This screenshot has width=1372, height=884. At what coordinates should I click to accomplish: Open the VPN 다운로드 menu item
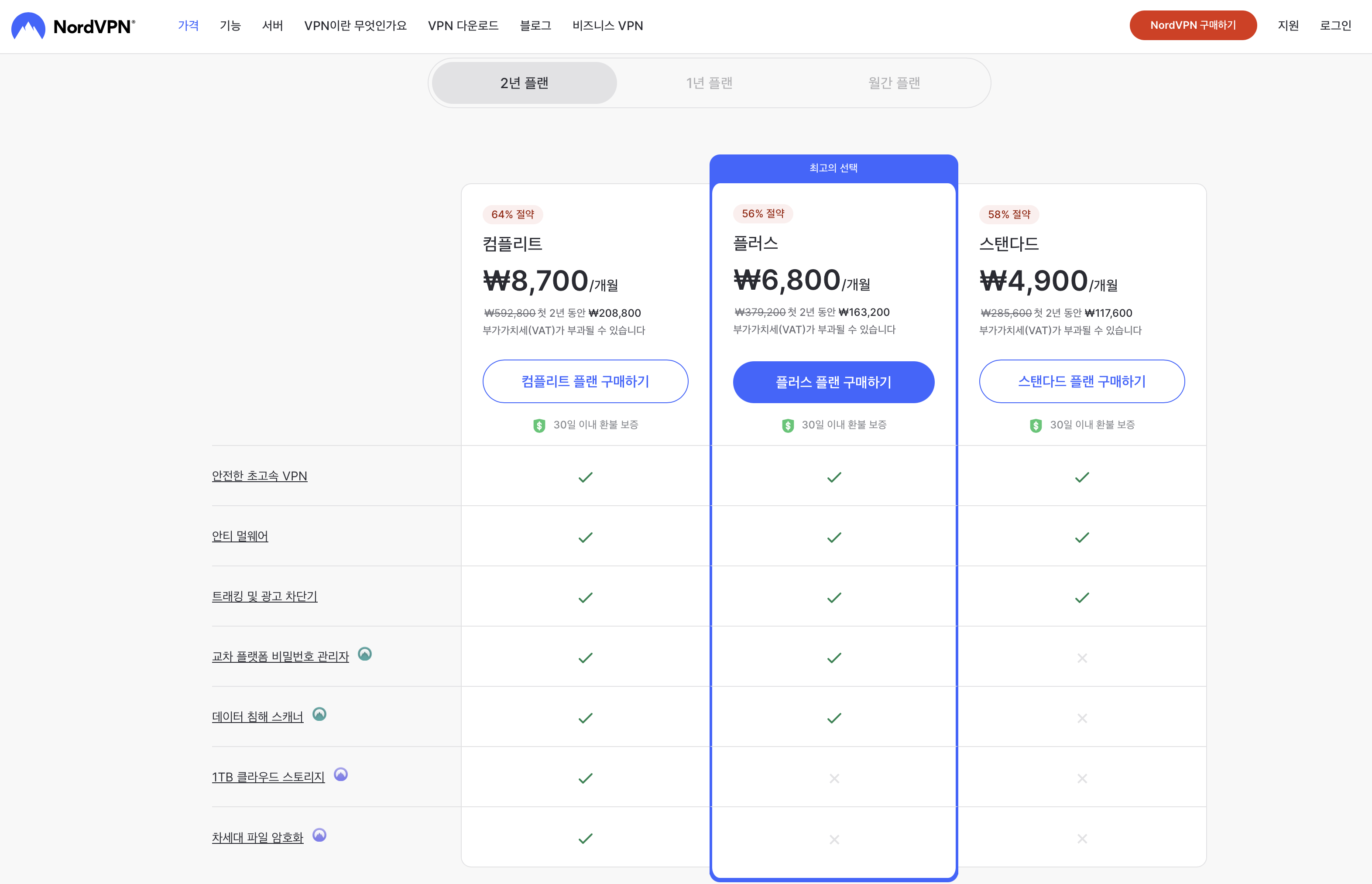coord(463,26)
